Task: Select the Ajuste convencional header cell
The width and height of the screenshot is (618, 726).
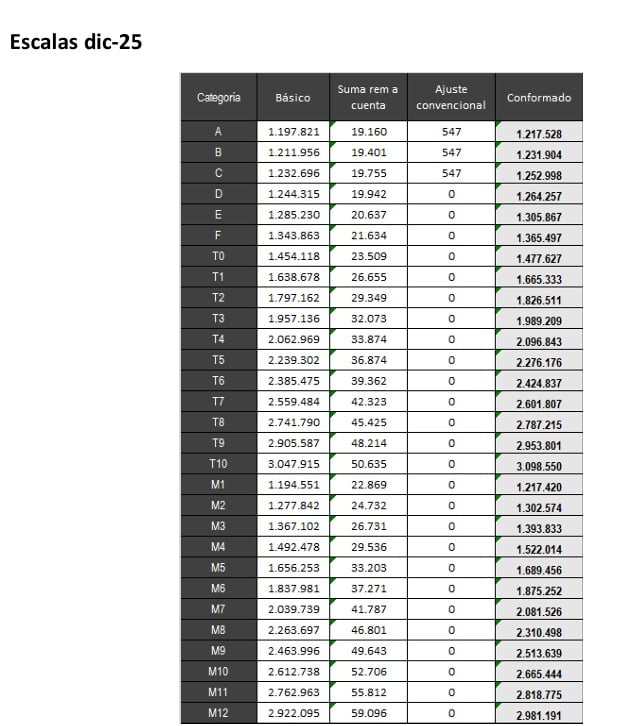Action: pos(451,97)
